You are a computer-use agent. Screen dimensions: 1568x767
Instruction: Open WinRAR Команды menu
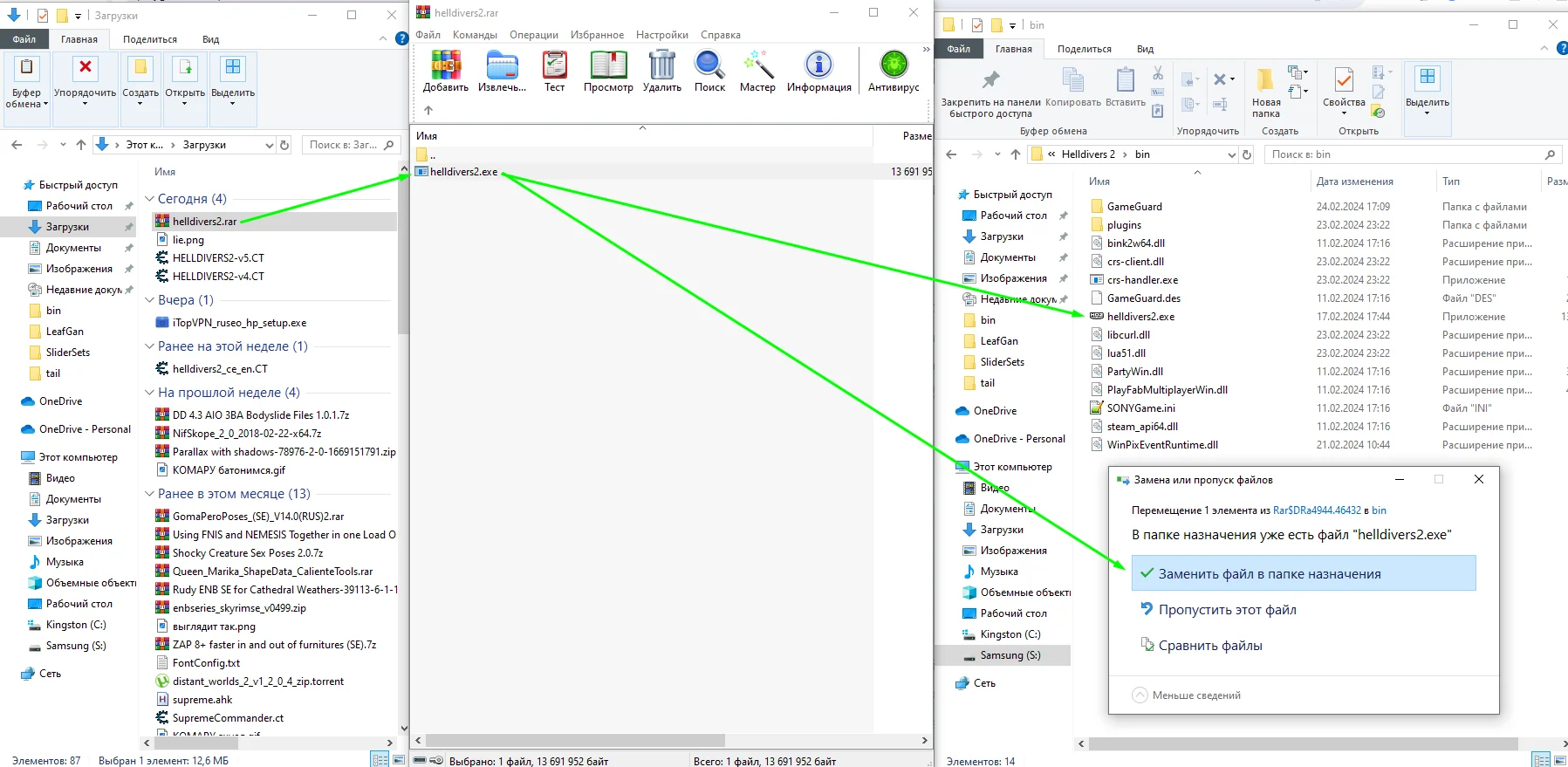[475, 35]
